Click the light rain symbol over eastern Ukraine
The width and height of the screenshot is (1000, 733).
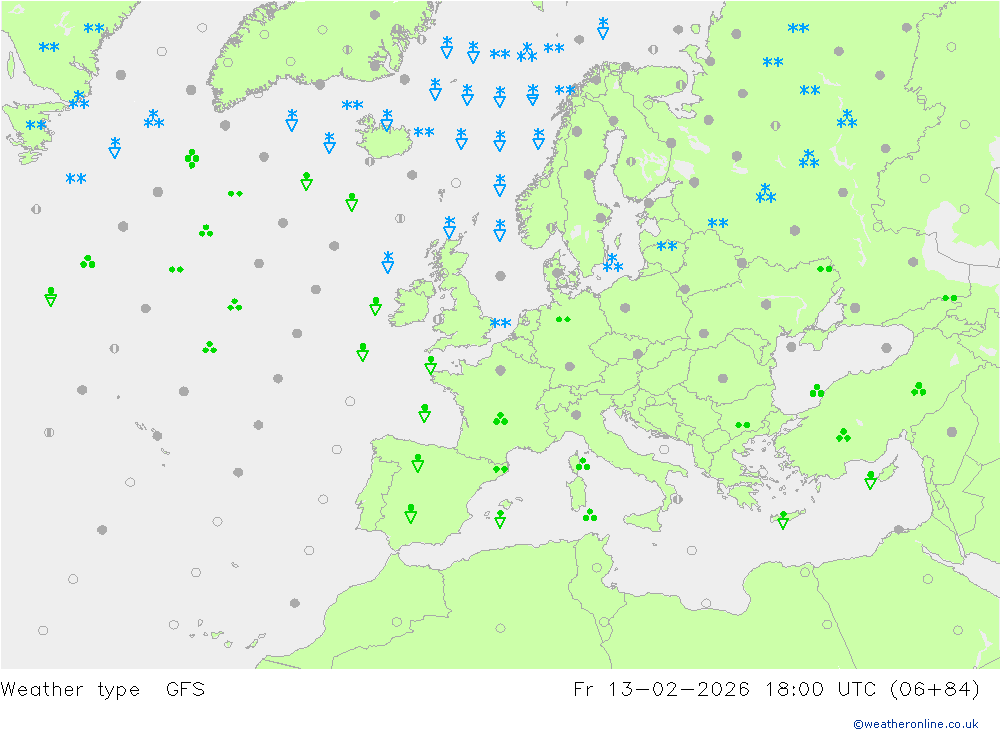(825, 269)
